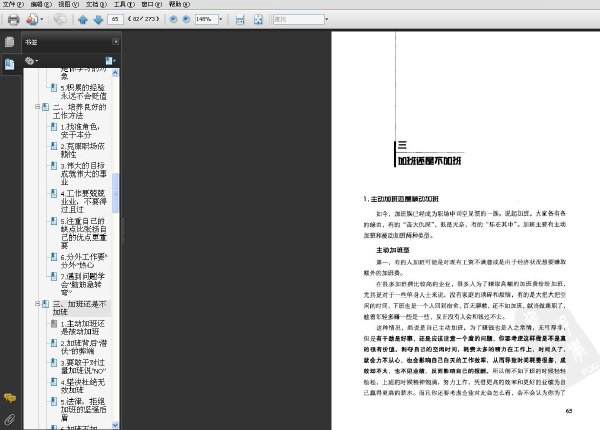Select bookmark 5.积累的经验永远不会贬值
The image size is (600, 430).
[x=83, y=92]
